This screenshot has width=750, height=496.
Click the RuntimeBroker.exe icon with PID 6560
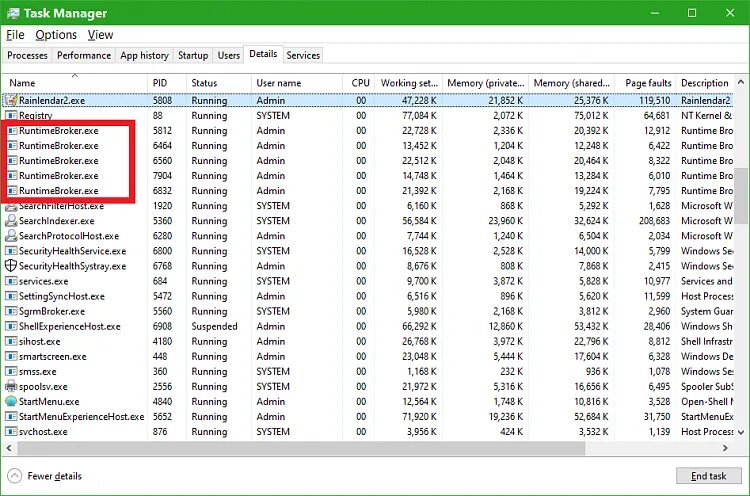point(12,161)
